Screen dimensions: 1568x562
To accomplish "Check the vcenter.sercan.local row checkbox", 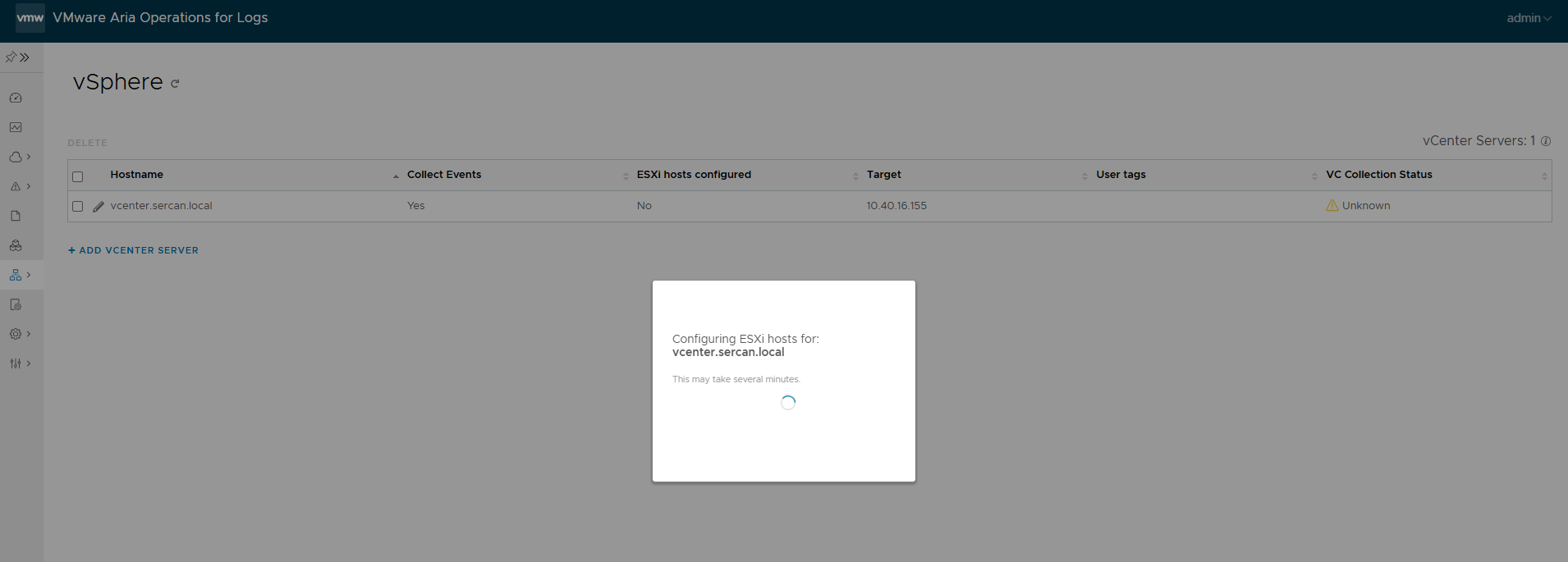I will click(x=78, y=207).
